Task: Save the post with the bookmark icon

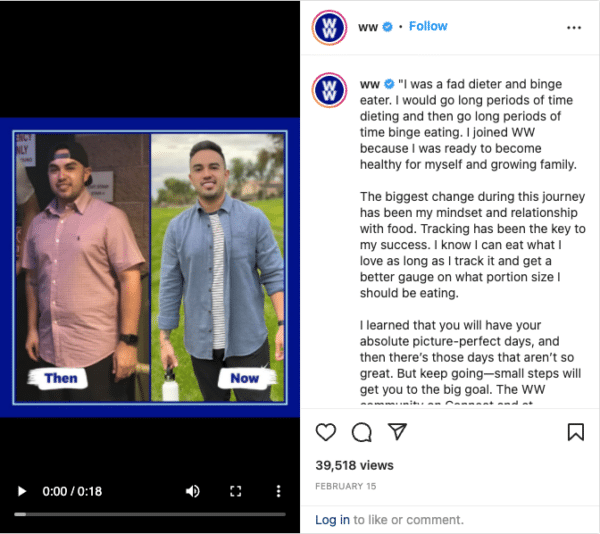Action: click(576, 432)
